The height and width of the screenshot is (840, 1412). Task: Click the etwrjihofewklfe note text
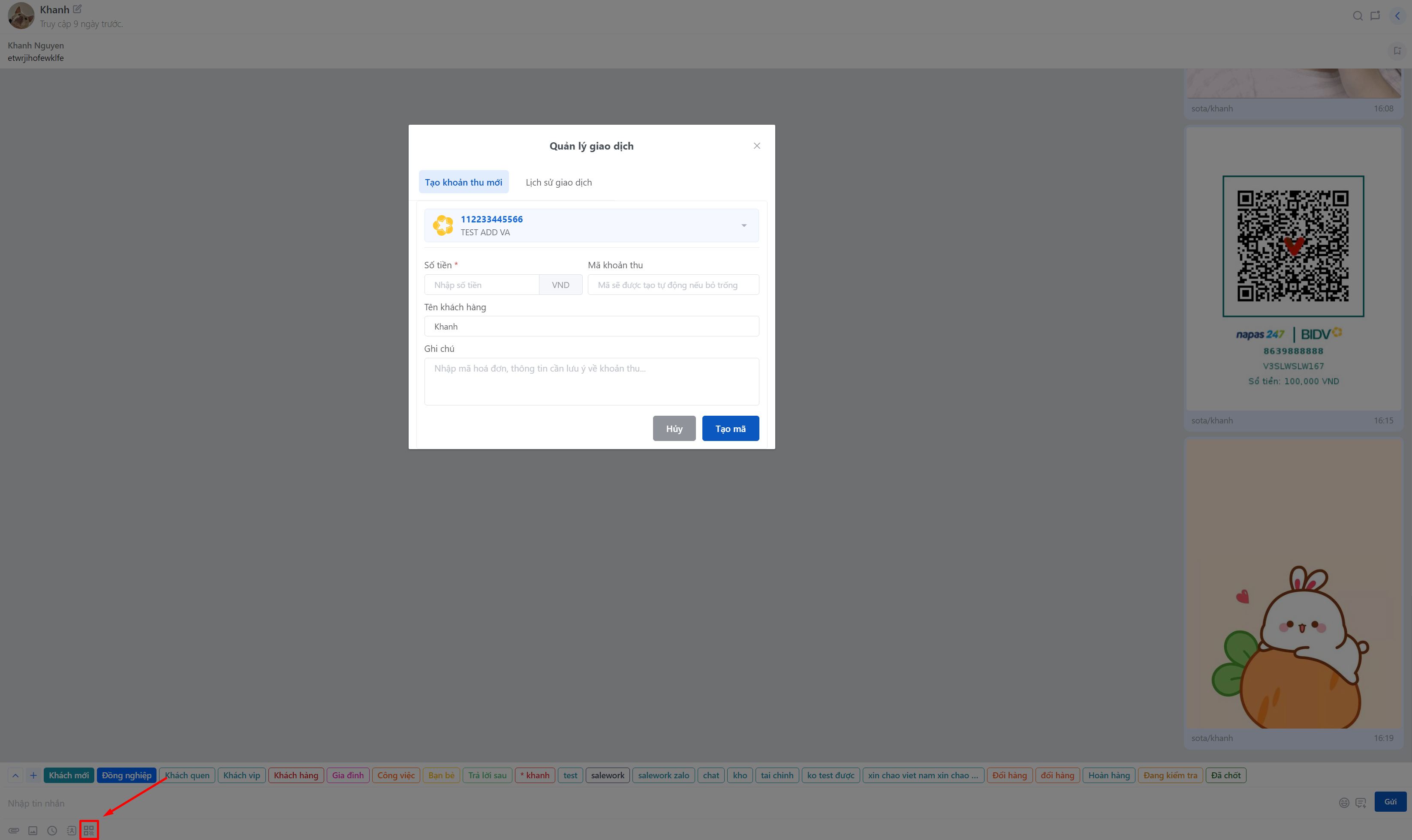[36, 58]
